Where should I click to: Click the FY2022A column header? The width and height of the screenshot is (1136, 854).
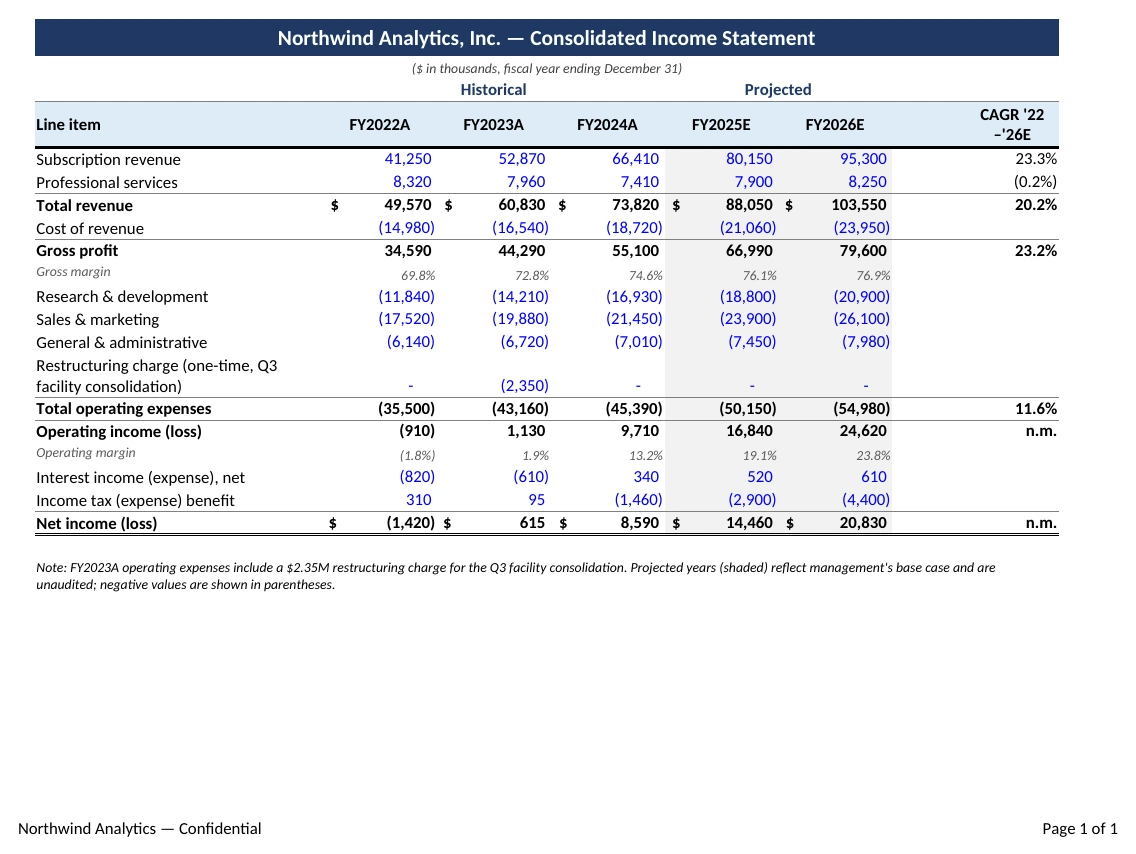[379, 125]
